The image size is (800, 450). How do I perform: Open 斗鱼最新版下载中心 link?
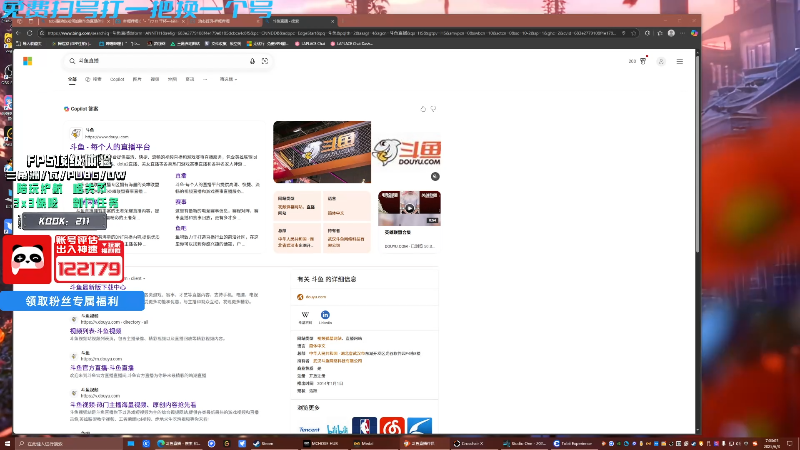[x=97, y=287]
